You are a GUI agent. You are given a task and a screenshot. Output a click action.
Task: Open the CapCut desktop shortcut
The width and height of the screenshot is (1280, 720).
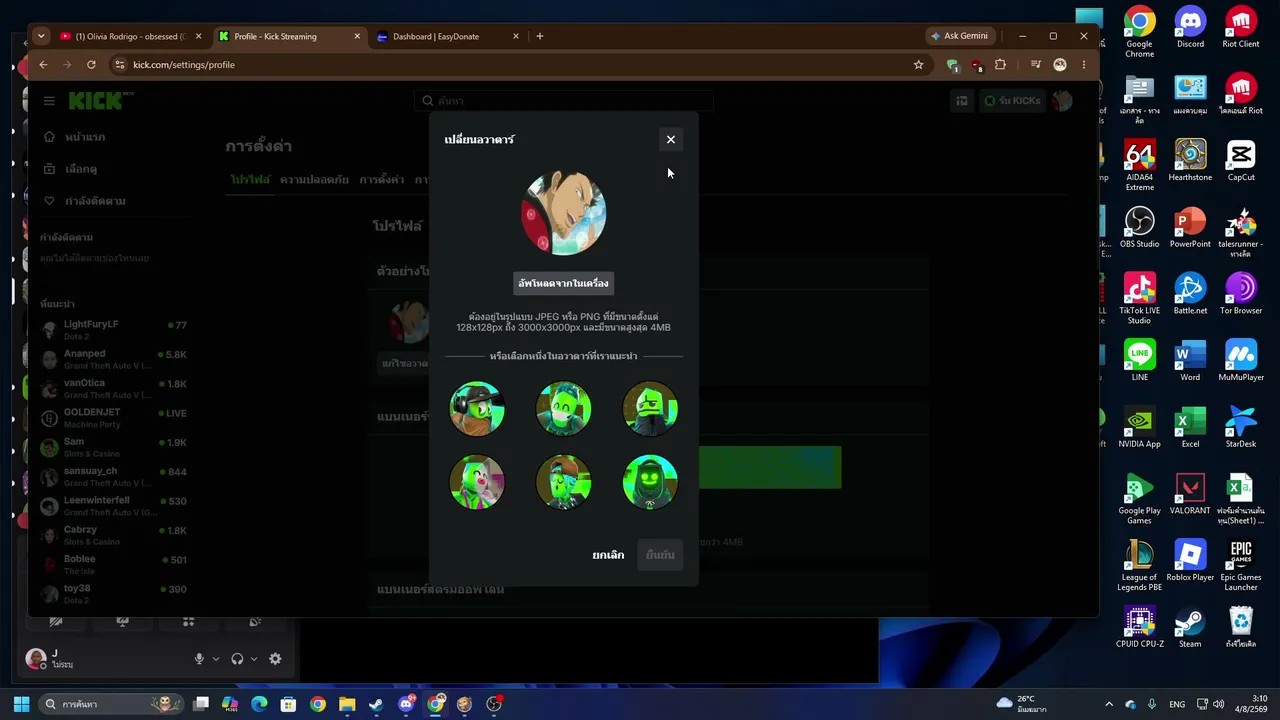click(1241, 161)
